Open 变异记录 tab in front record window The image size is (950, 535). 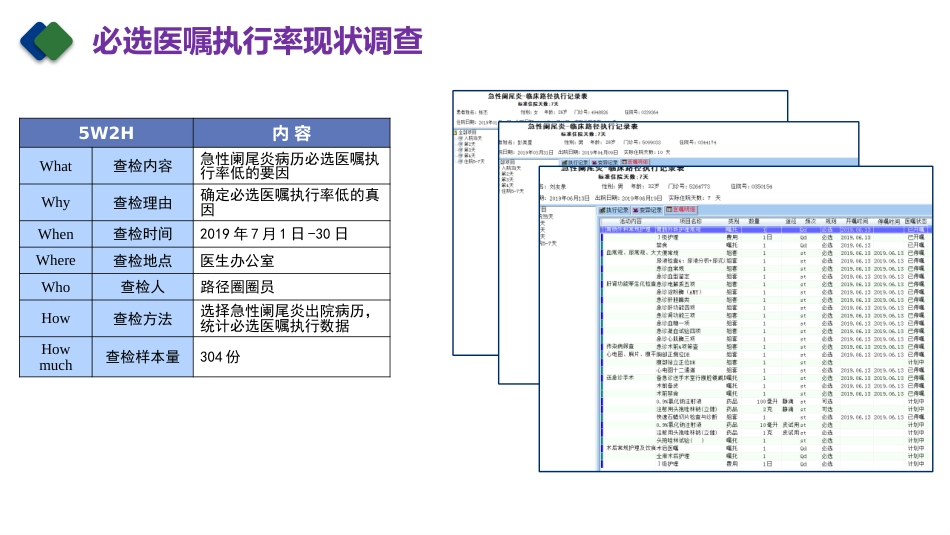click(647, 210)
